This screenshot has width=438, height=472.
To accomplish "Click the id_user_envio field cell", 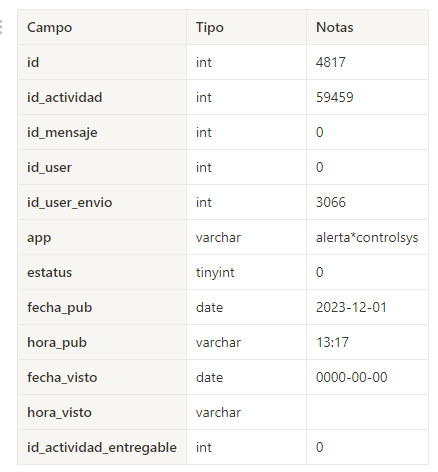I will 102,202.
